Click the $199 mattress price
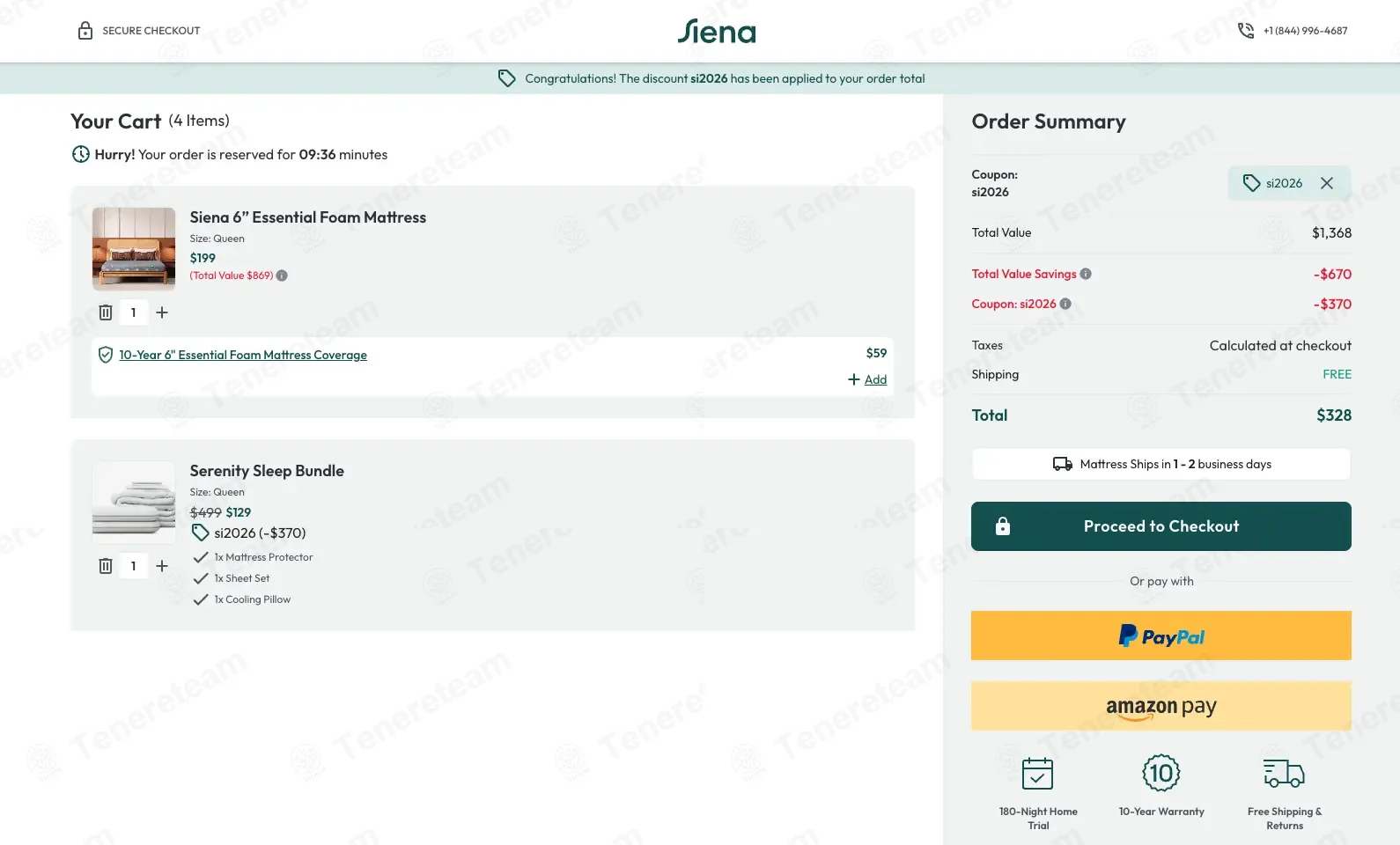Screen dimensions: 1400x845 coord(203,258)
